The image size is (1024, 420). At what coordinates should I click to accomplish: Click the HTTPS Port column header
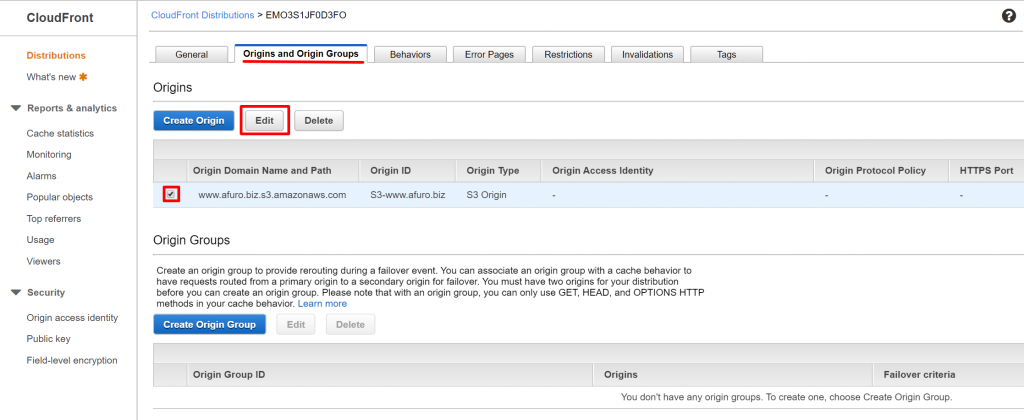[986, 170]
